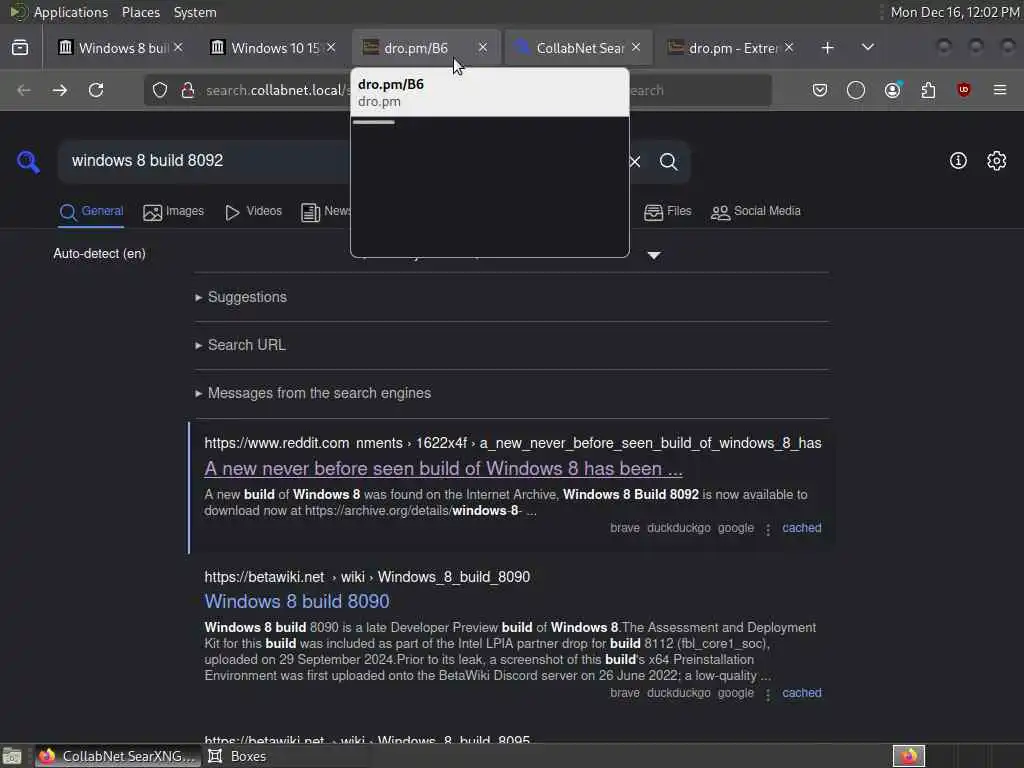Open betawiki.net Windows_8_build_8090 URL
The height and width of the screenshot is (768, 1024).
pos(367,577)
